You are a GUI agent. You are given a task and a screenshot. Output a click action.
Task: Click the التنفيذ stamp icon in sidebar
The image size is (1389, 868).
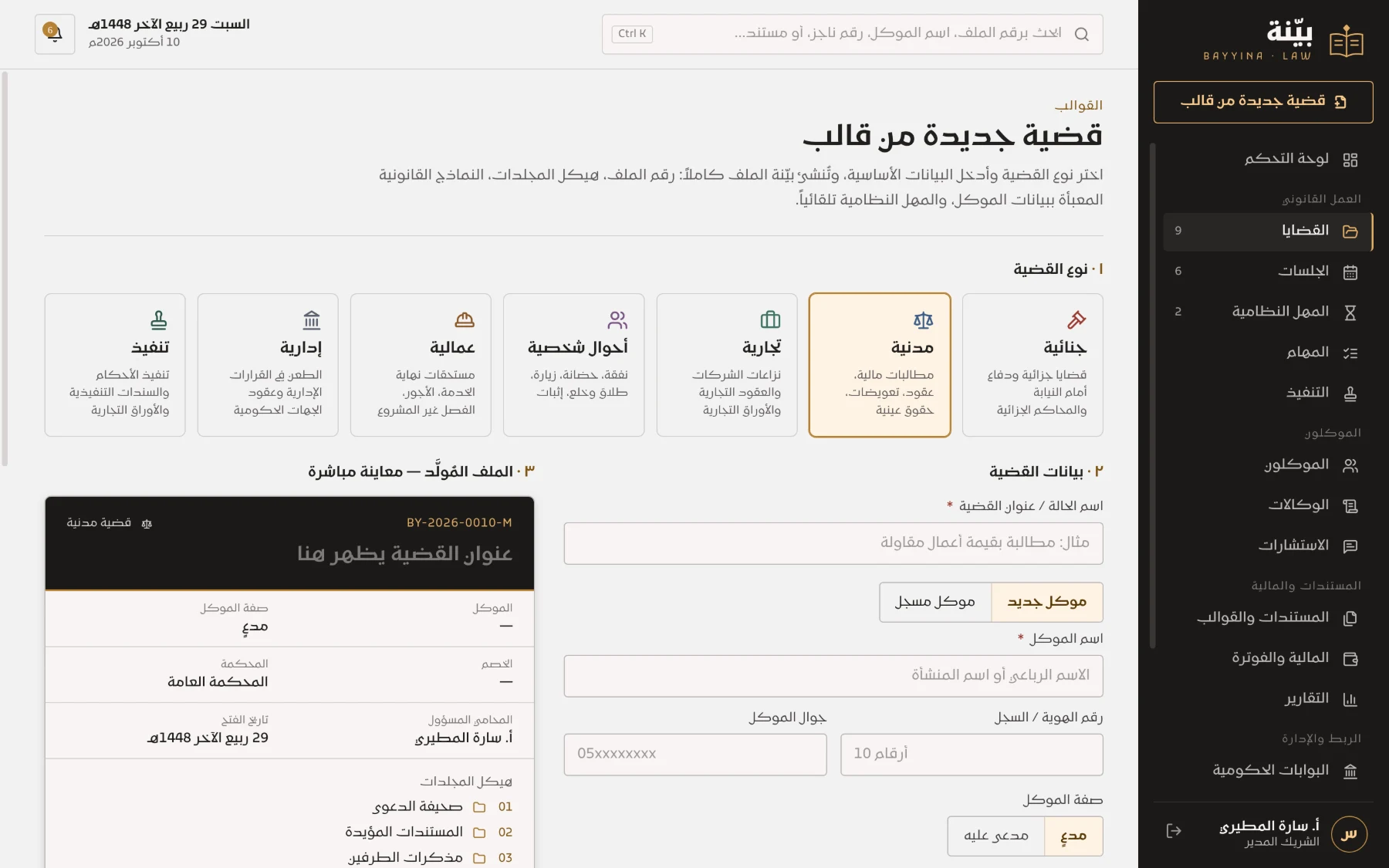1350,393
